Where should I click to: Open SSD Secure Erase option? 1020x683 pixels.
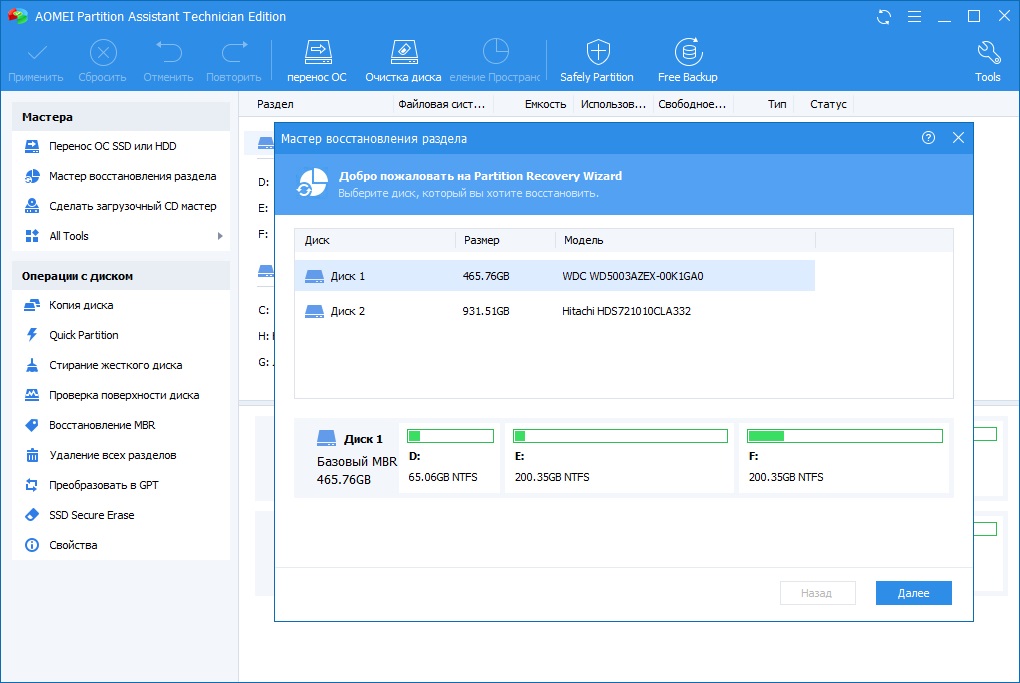pos(92,515)
